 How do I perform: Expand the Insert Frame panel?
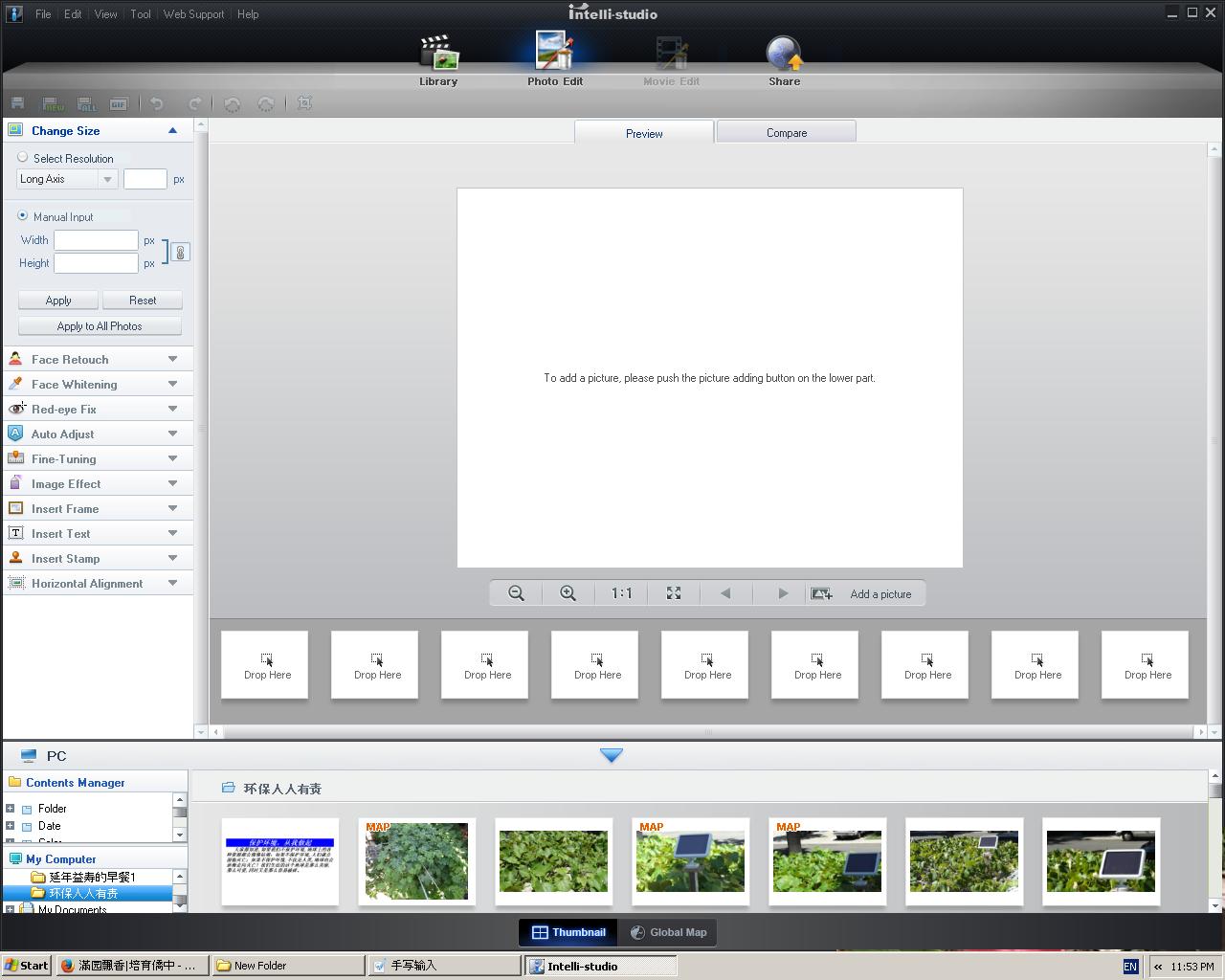172,508
